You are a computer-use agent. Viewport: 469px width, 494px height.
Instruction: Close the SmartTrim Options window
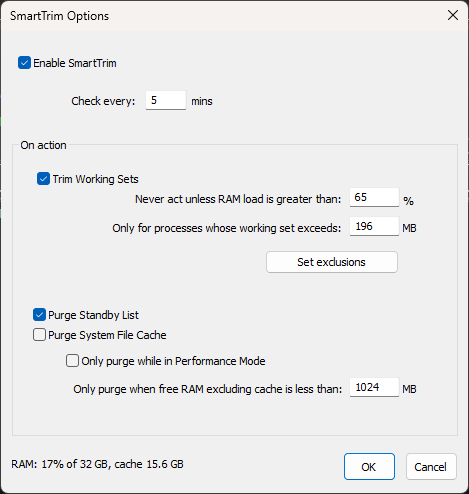click(453, 15)
